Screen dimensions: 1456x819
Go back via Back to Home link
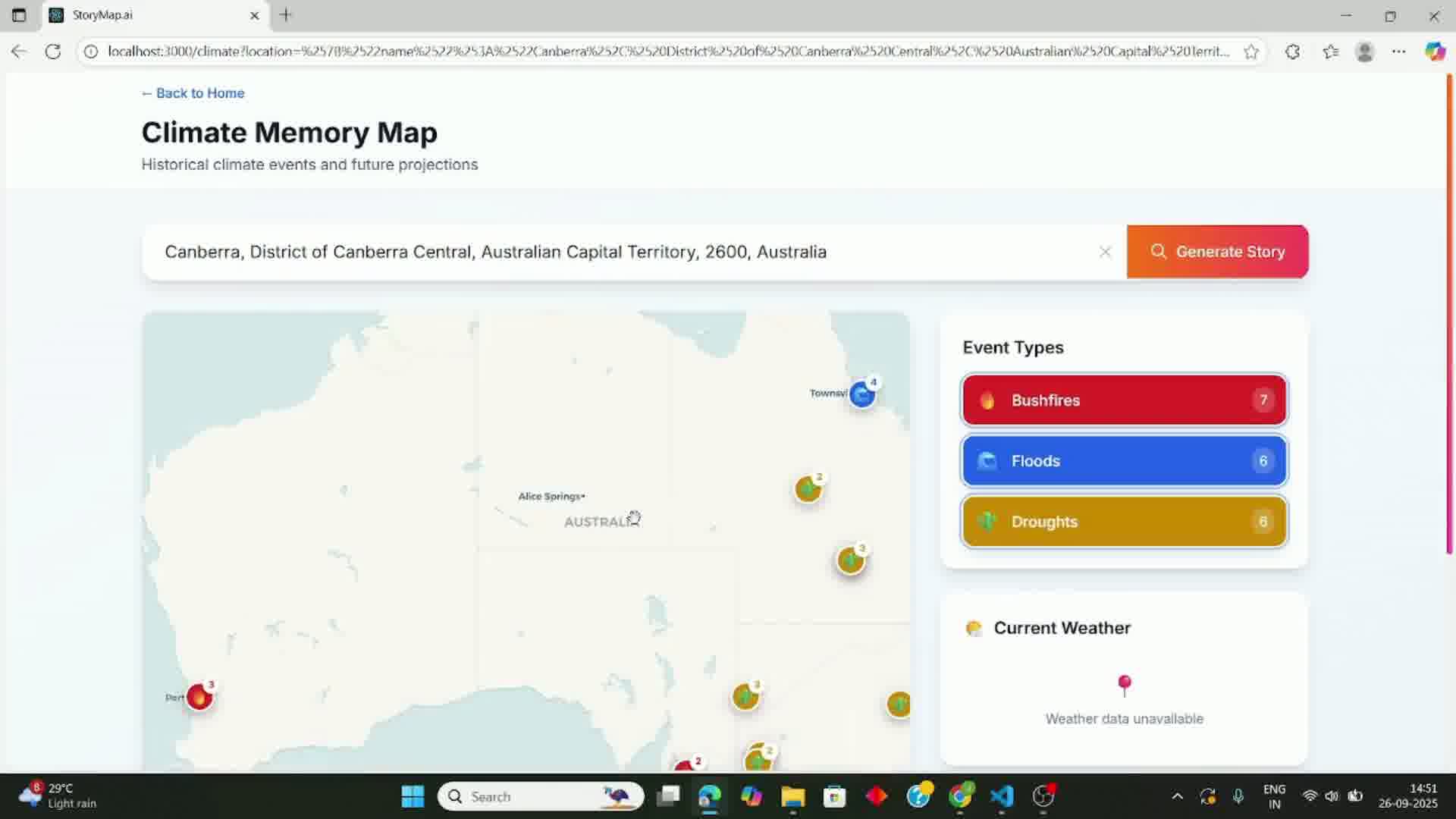point(193,93)
